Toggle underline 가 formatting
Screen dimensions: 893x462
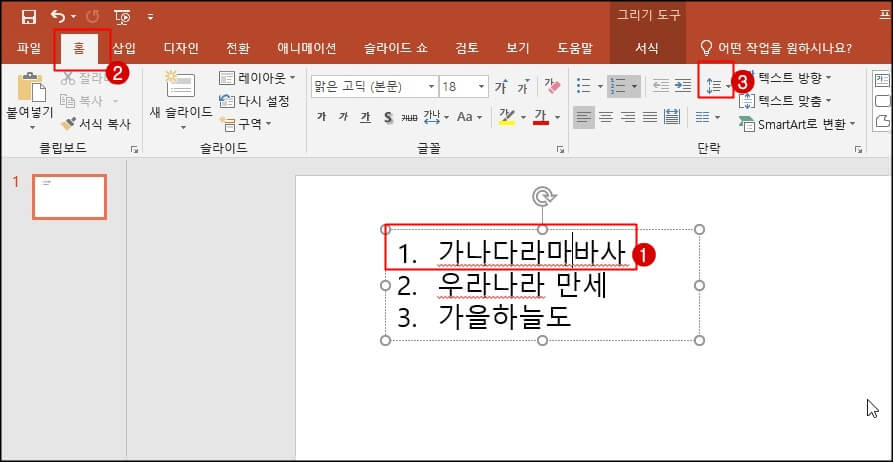(365, 117)
